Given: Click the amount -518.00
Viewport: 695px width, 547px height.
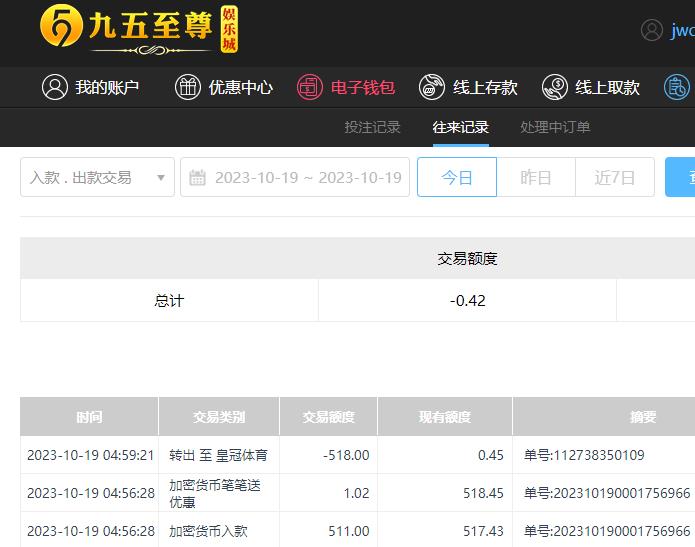Looking at the screenshot, I should (x=346, y=455).
